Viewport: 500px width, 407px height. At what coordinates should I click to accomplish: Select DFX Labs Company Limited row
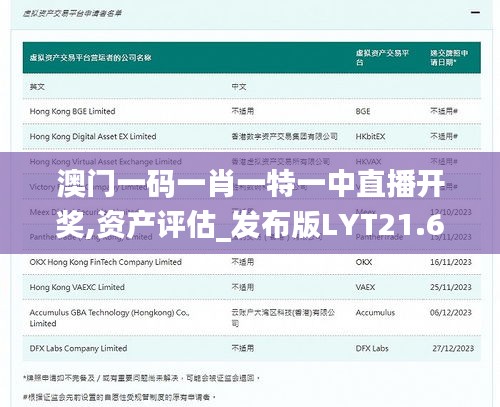point(252,348)
